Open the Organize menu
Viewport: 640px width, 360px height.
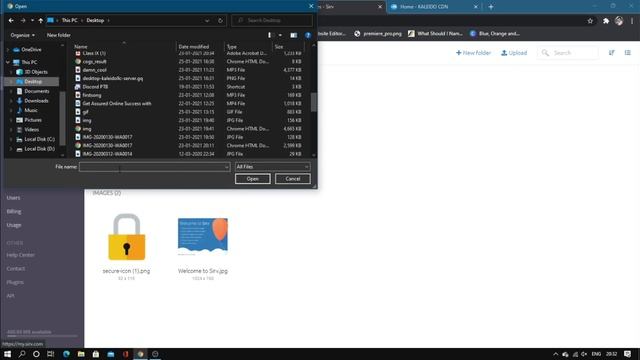22,35
